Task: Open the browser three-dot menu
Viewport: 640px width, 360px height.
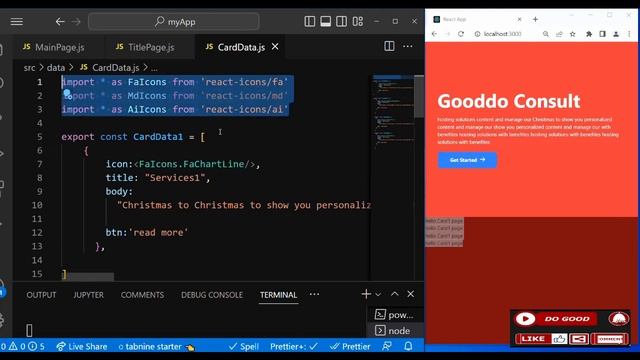Action: tap(629, 34)
